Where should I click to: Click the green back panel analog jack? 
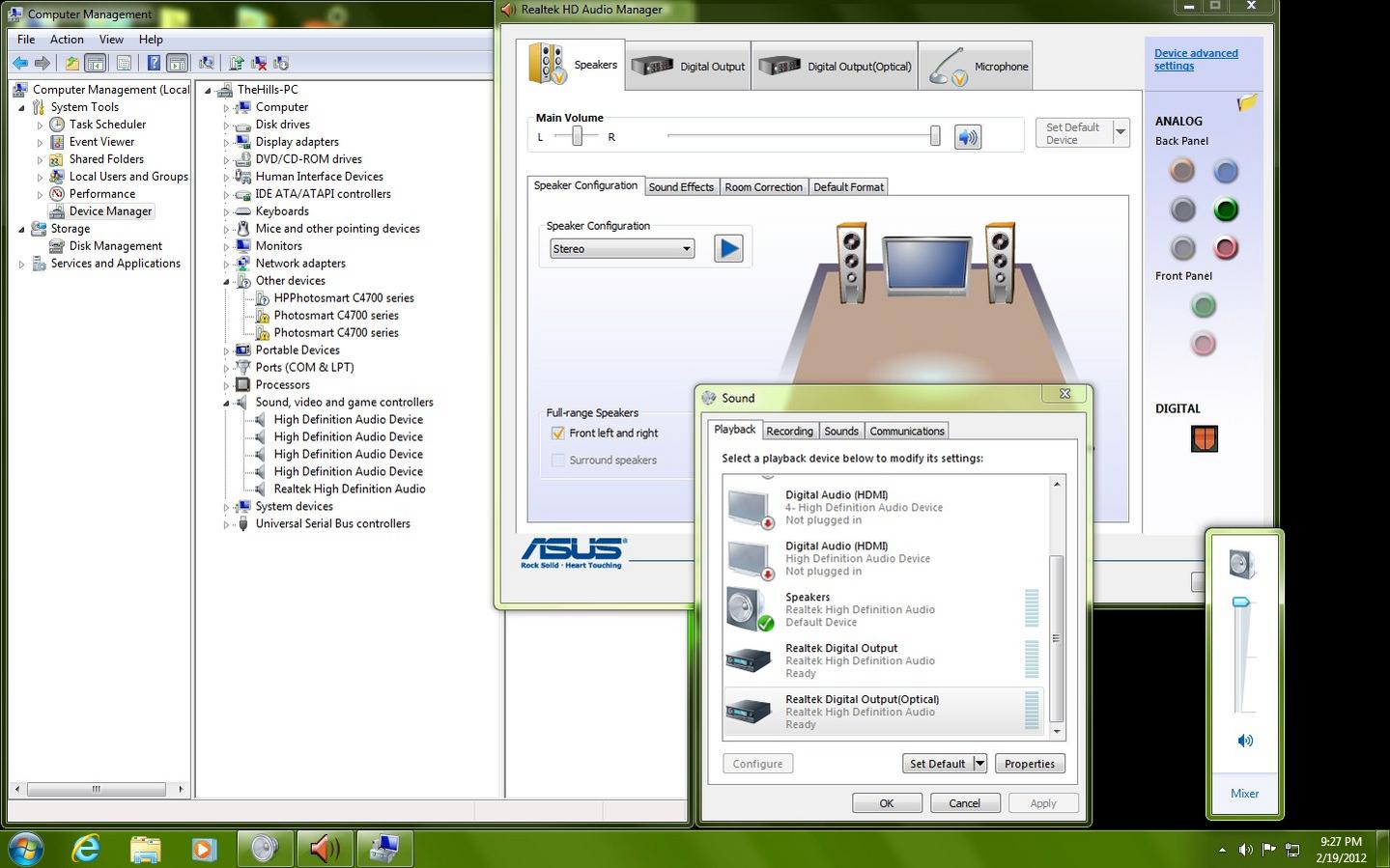click(1226, 210)
